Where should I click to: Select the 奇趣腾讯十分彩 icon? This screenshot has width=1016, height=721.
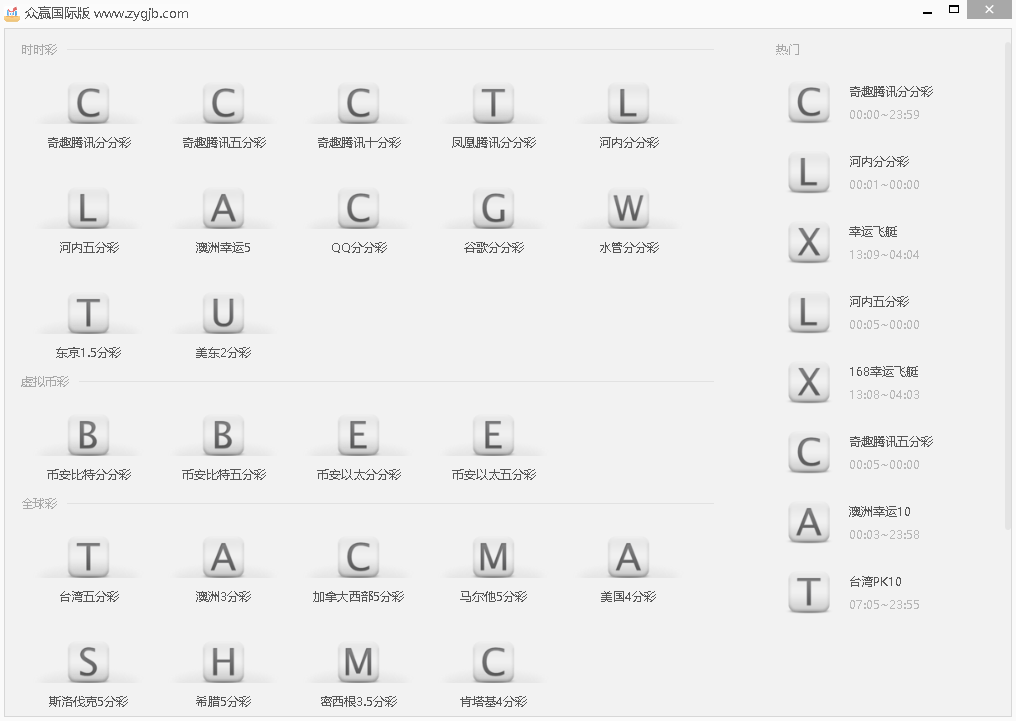click(x=358, y=104)
